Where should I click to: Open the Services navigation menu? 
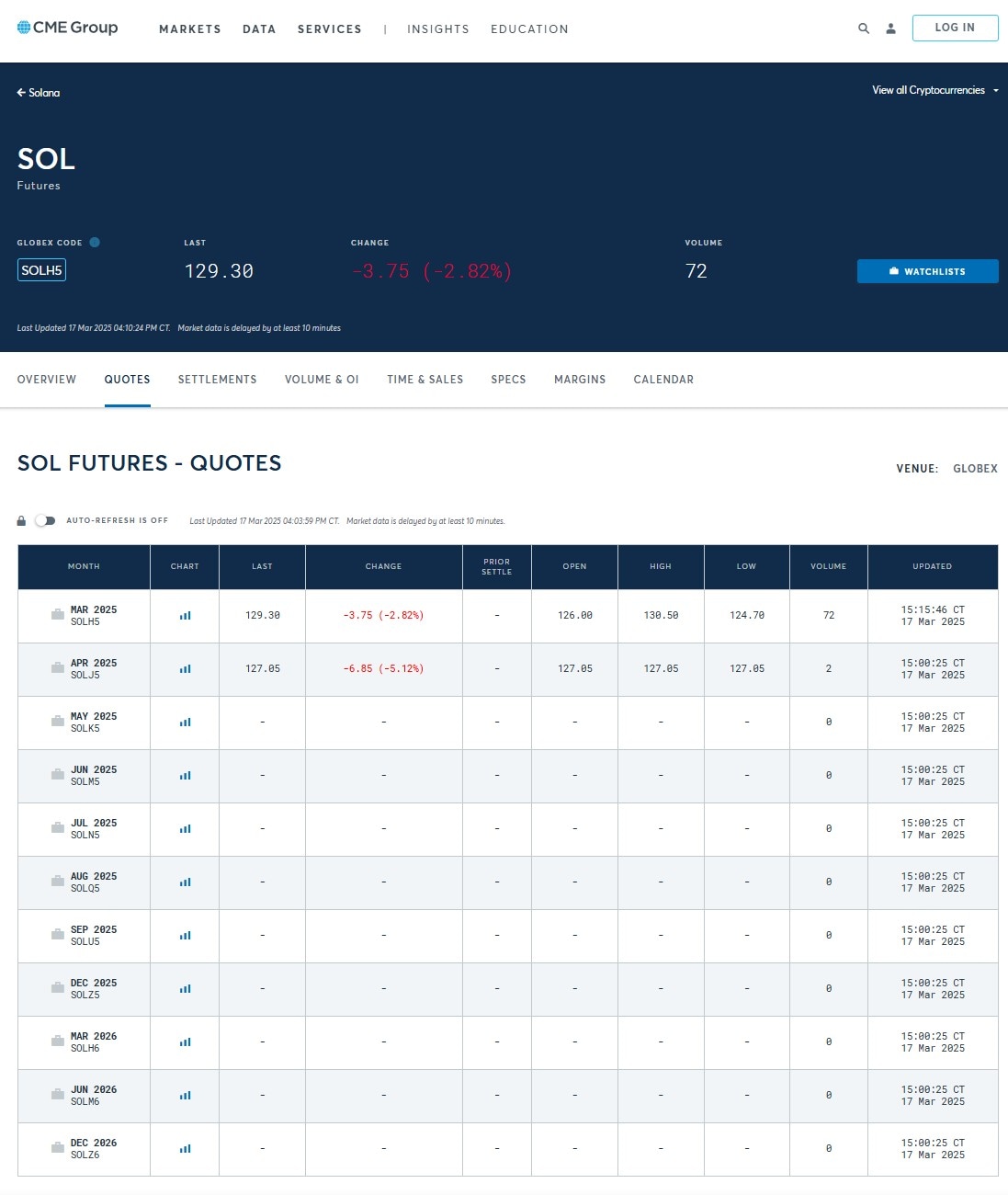329,28
